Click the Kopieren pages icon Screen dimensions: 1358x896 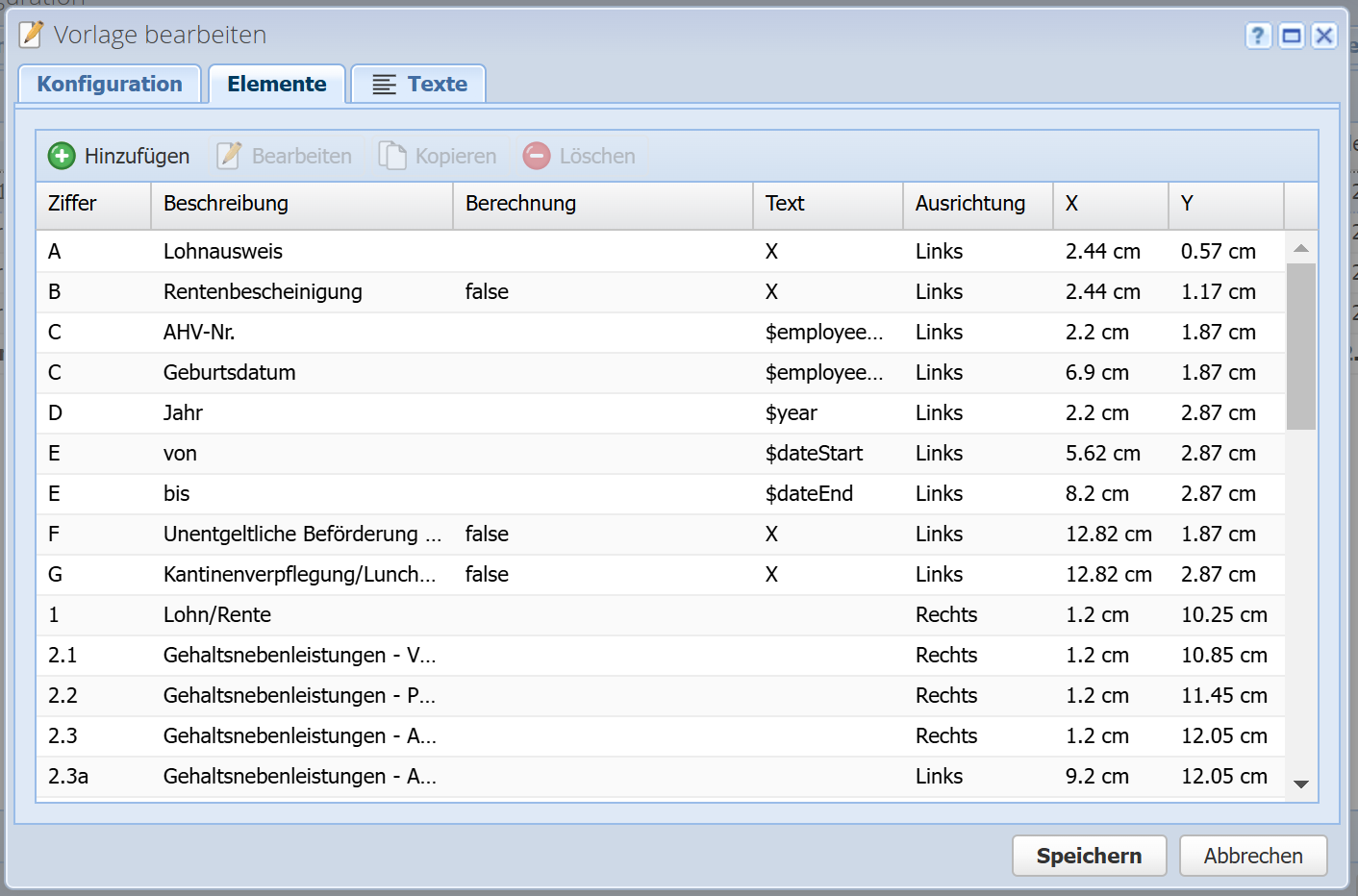[x=391, y=156]
